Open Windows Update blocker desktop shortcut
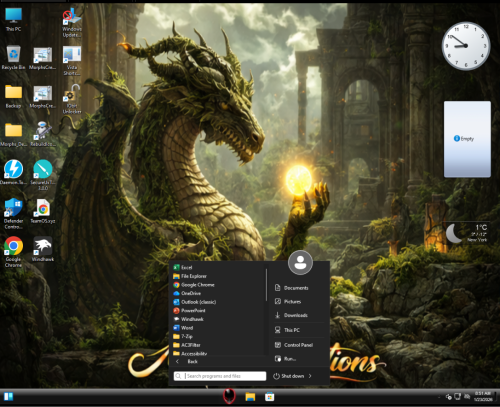Image resolution: width=500 pixels, height=407 pixels. [x=72, y=22]
